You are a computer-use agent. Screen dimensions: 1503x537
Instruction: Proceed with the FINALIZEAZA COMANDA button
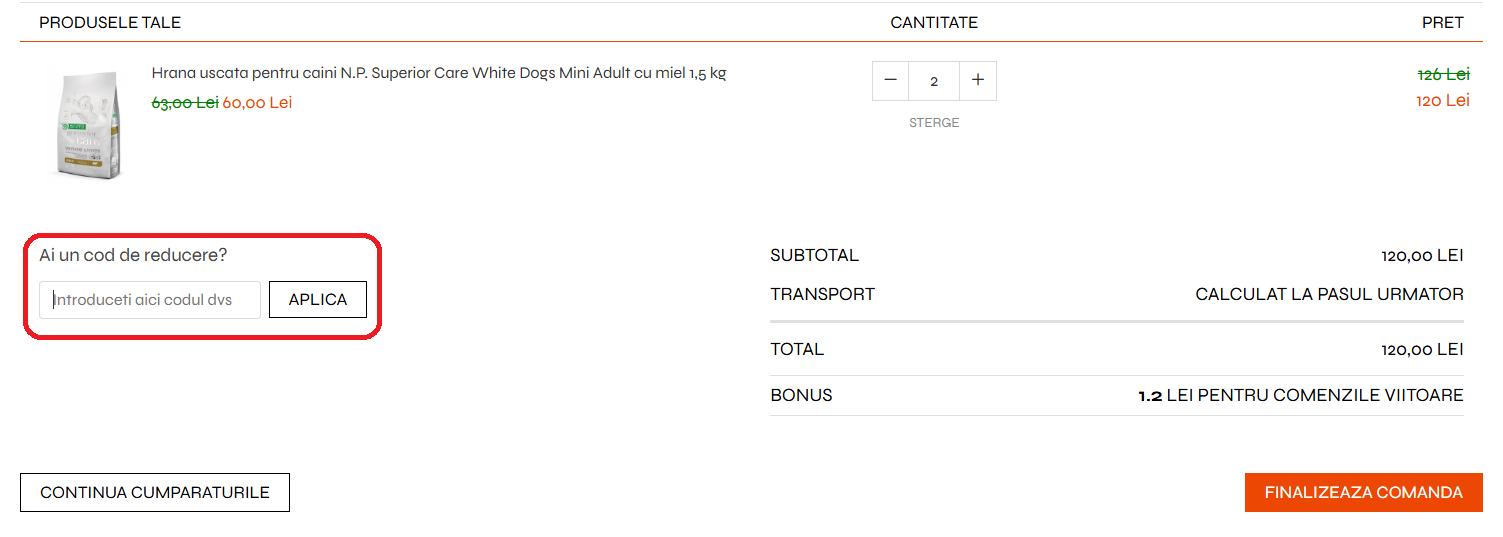[x=1363, y=493]
